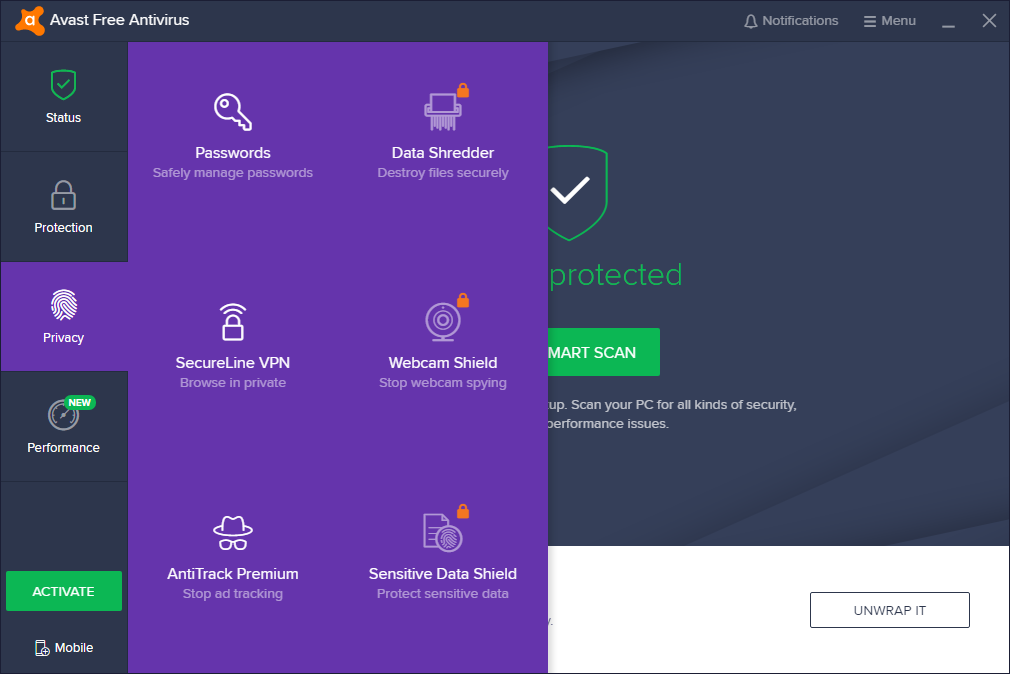1010x674 pixels.
Task: Click the green shield Status icon
Action: (x=64, y=85)
